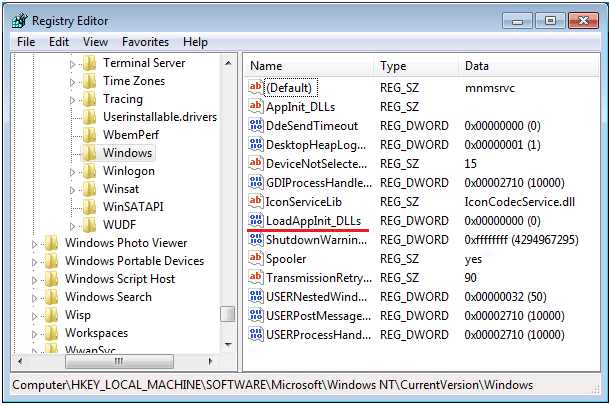Click the DWORD icon beside ShutdownWarnin...

[x=255, y=239]
